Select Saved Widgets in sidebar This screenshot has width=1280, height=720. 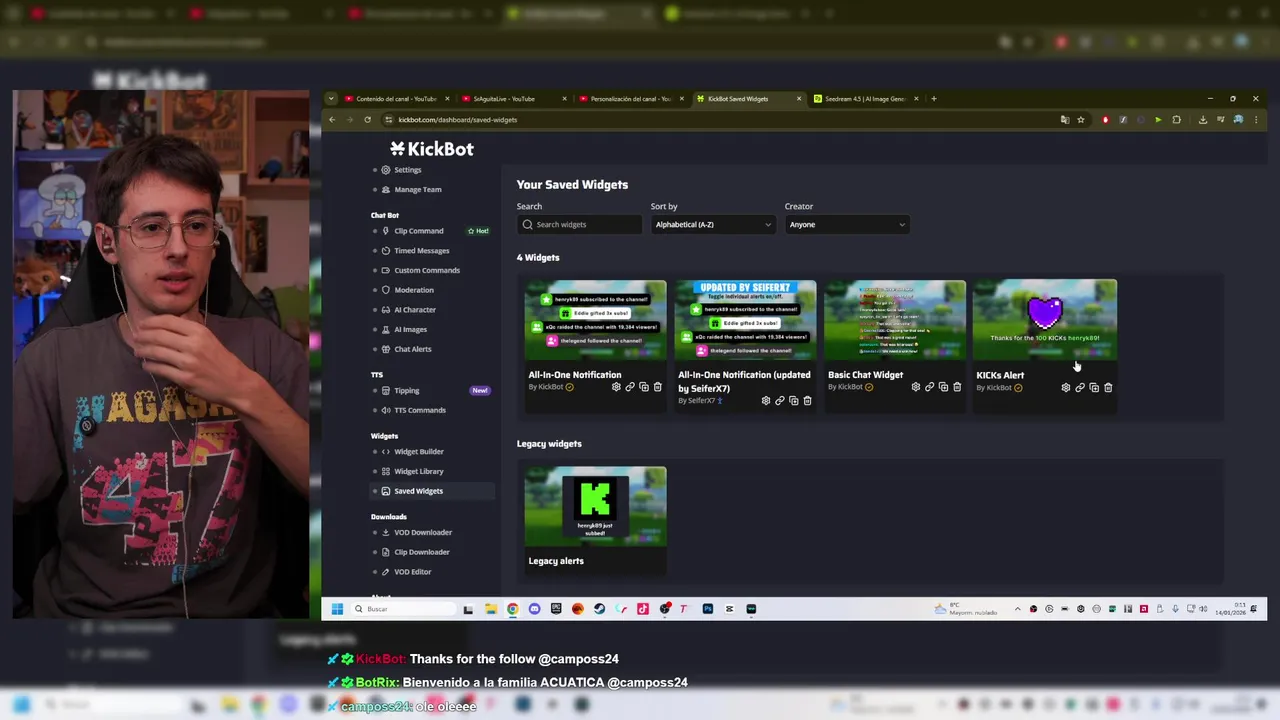point(431,491)
